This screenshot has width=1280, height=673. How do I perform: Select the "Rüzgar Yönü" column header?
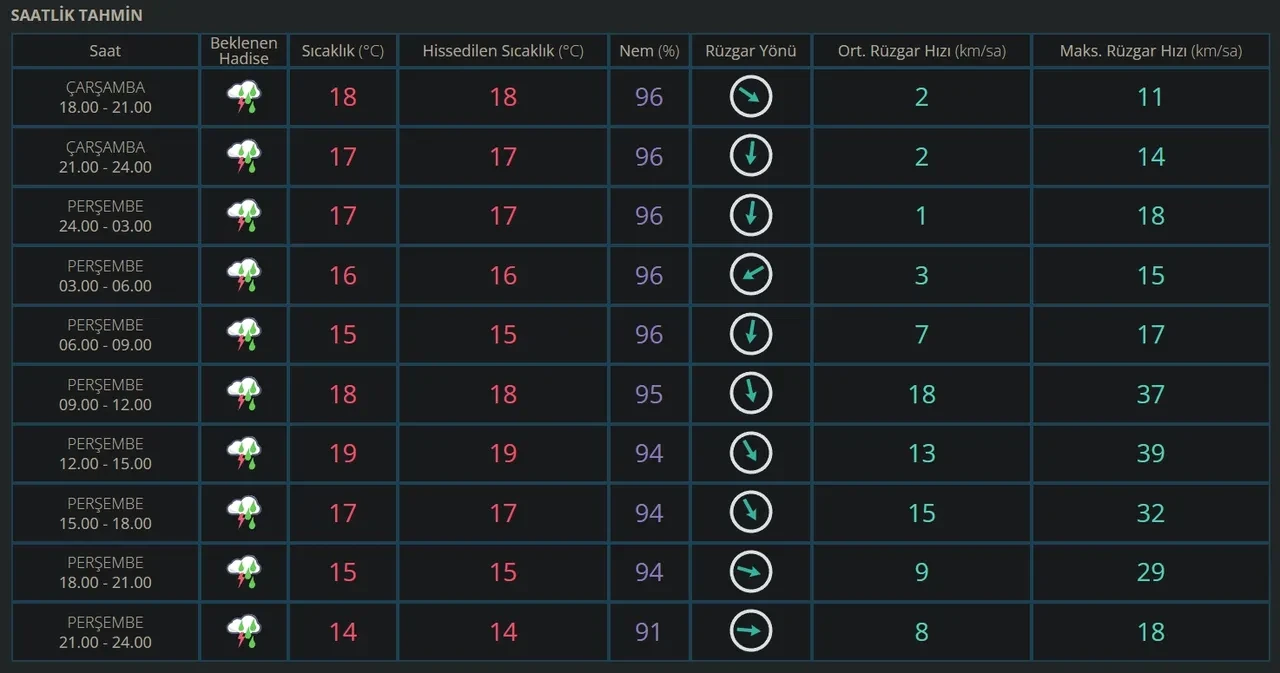tap(750, 51)
